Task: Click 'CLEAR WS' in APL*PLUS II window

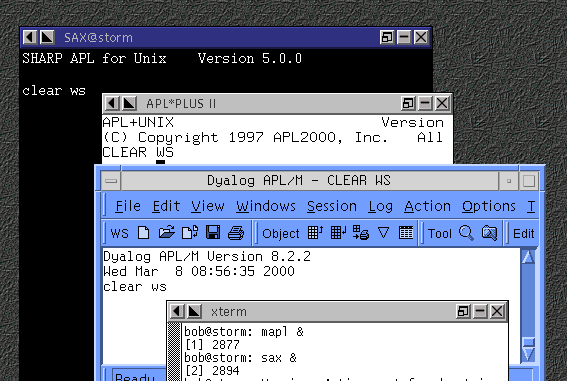Action: point(138,152)
